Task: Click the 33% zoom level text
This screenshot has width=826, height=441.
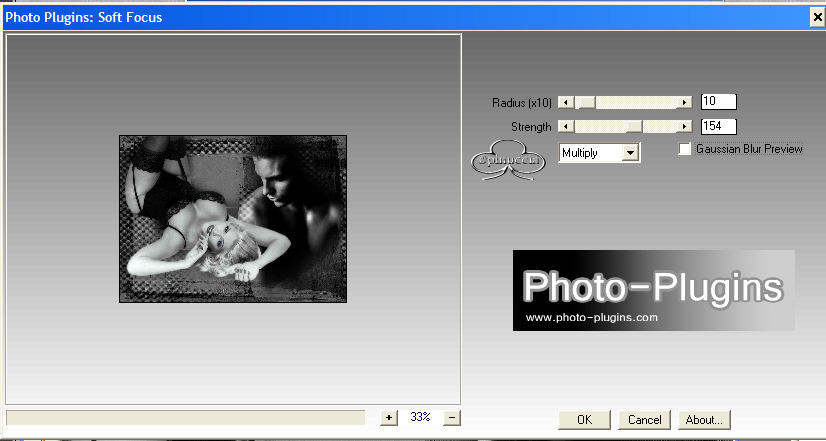Action: coord(420,417)
